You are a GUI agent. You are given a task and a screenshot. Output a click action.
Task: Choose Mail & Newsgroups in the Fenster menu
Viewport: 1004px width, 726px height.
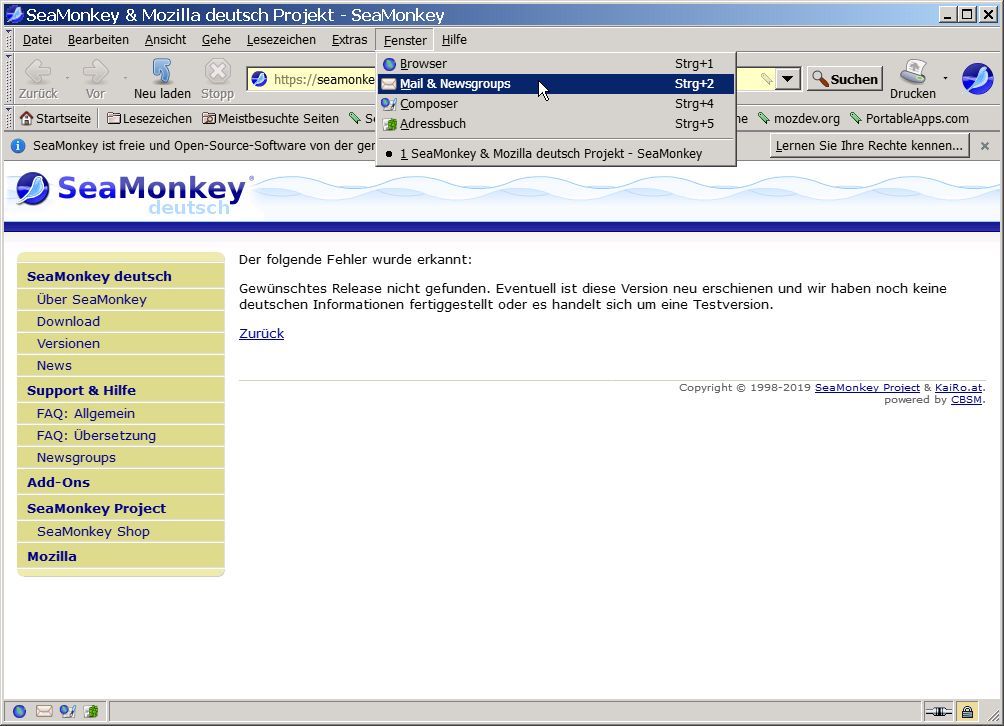pyautogui.click(x=556, y=84)
